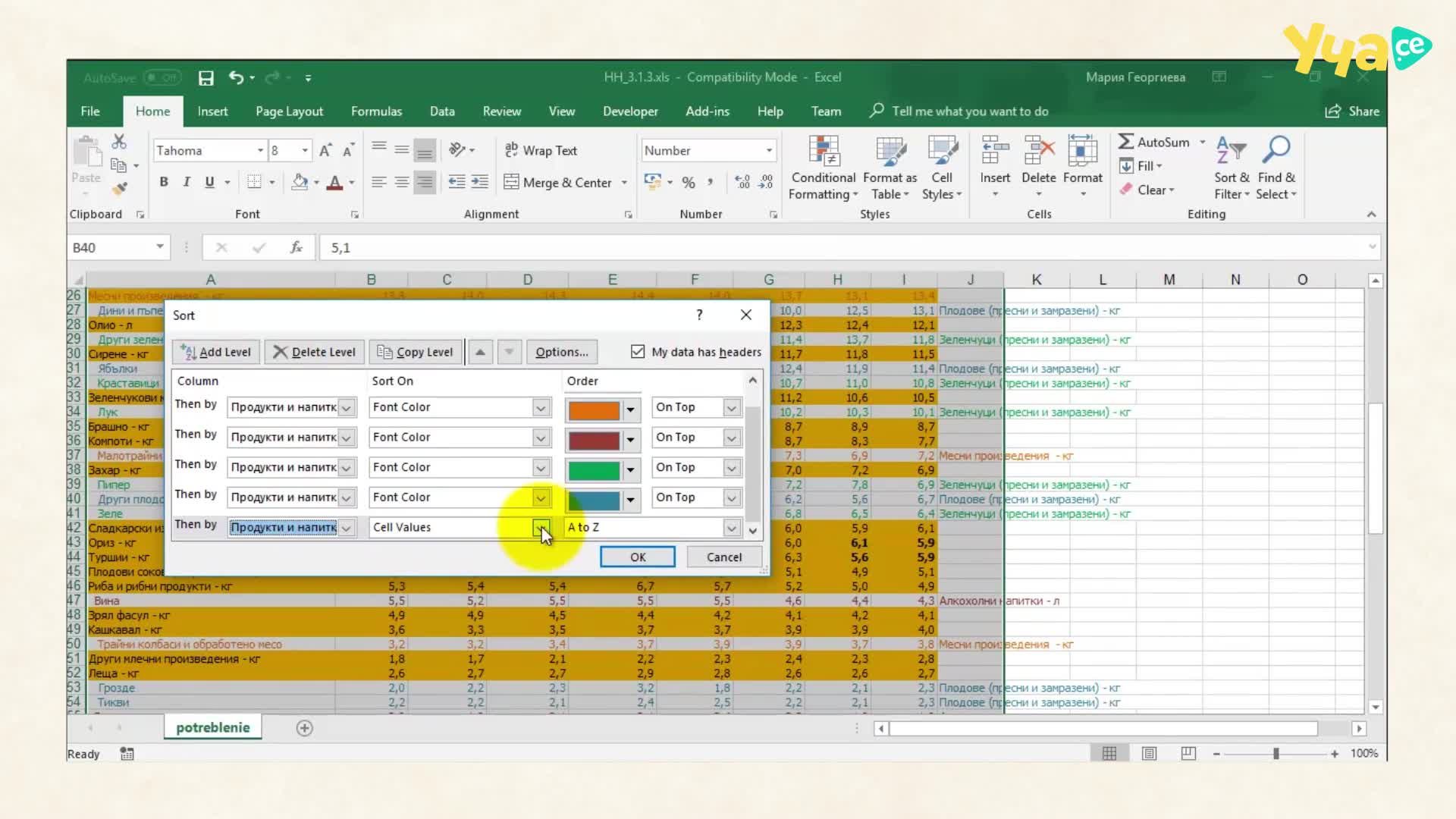Uncheck My data has headers
The image size is (1456, 819).
(638, 352)
